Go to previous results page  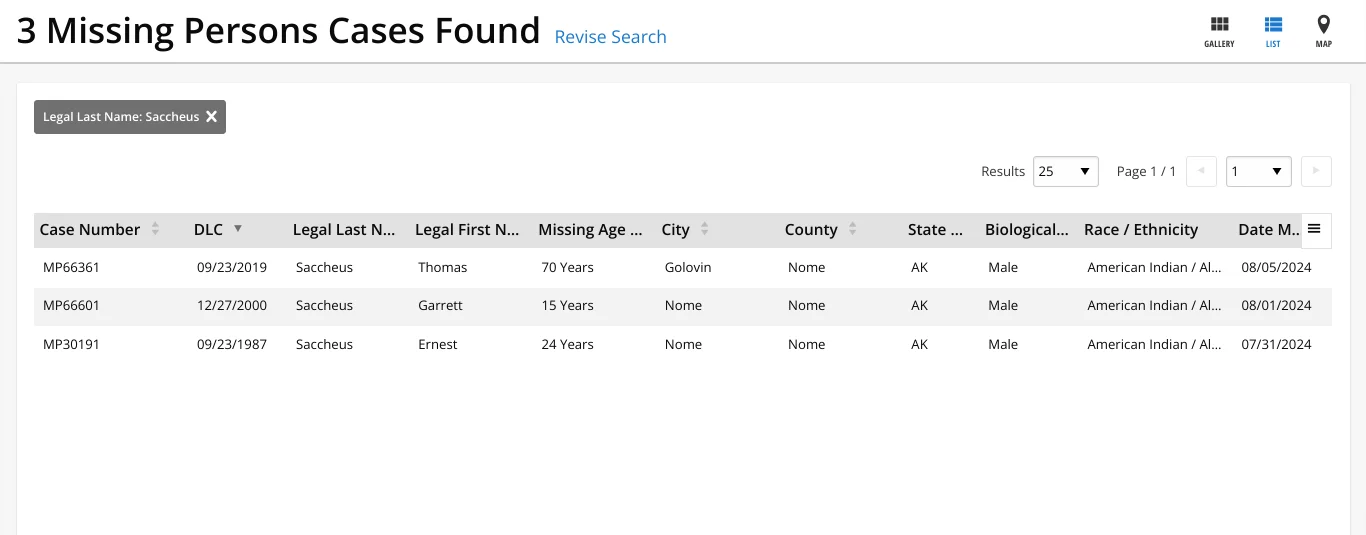pos(1201,172)
